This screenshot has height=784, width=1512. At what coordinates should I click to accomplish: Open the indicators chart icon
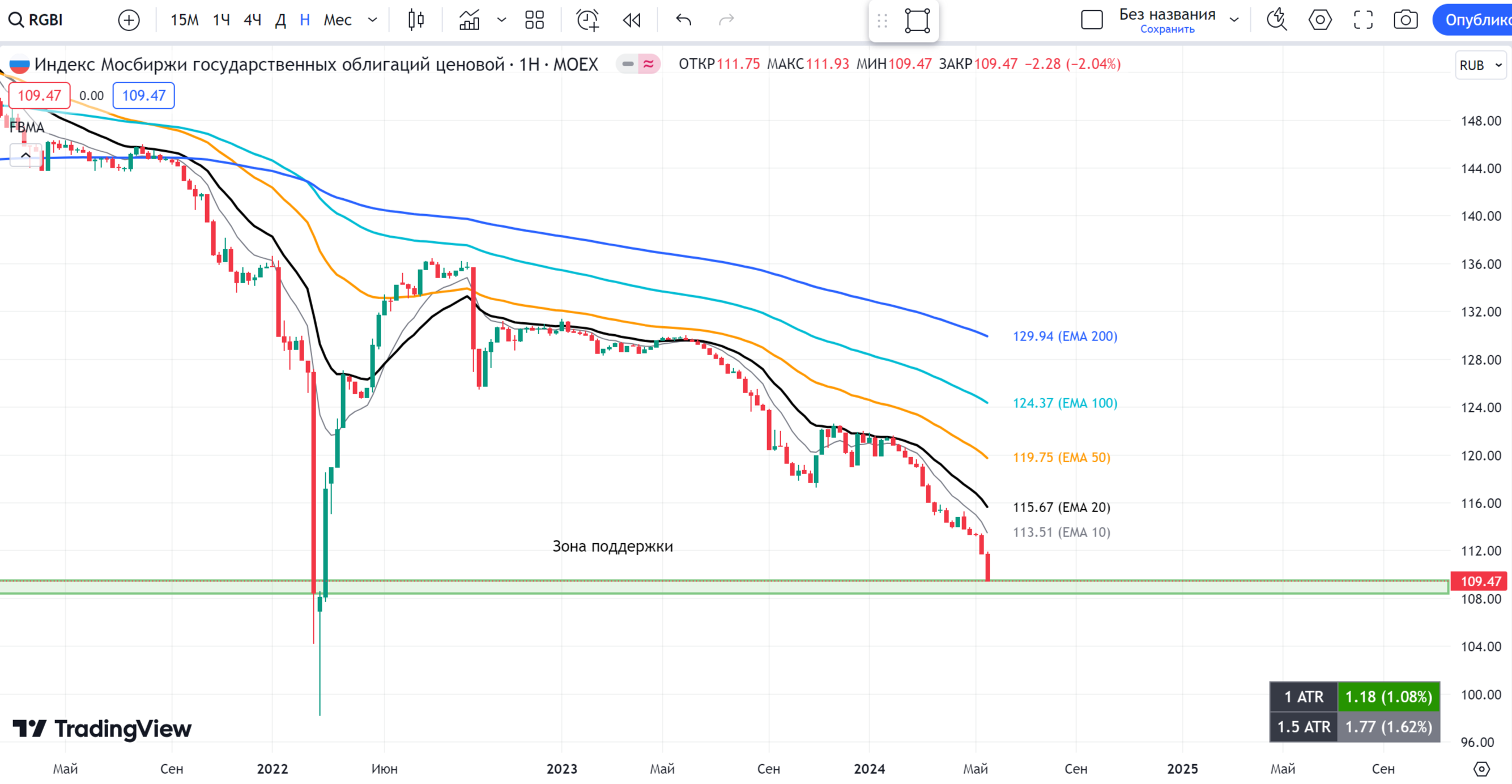pyautogui.click(x=469, y=20)
